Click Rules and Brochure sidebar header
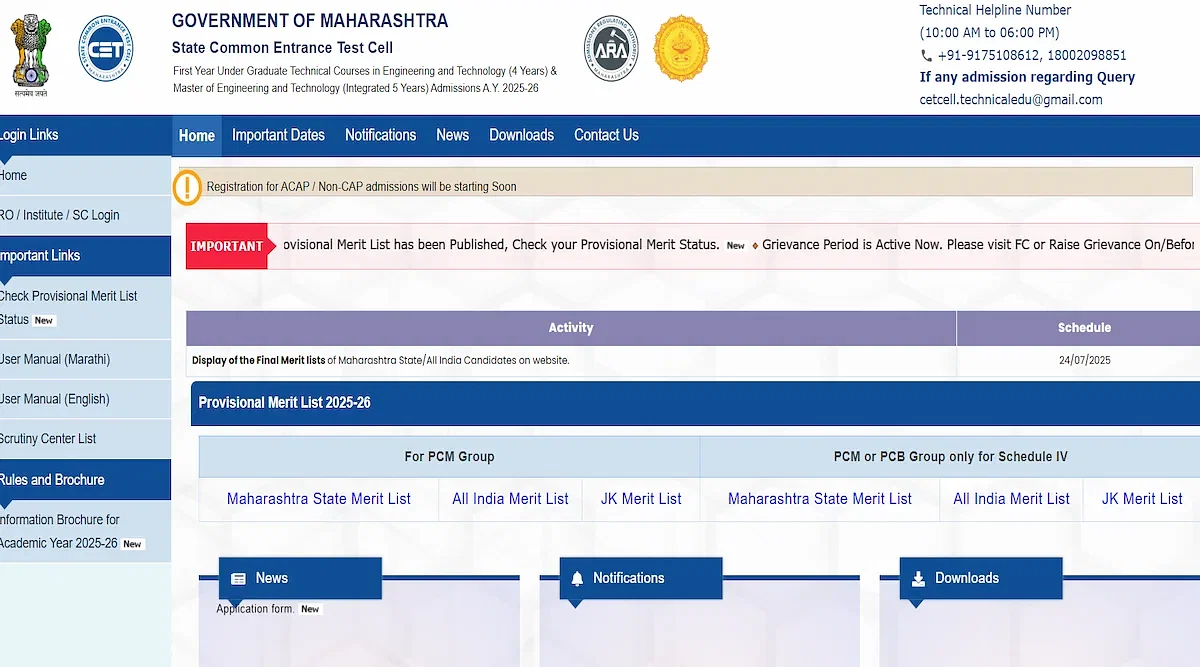 85,480
